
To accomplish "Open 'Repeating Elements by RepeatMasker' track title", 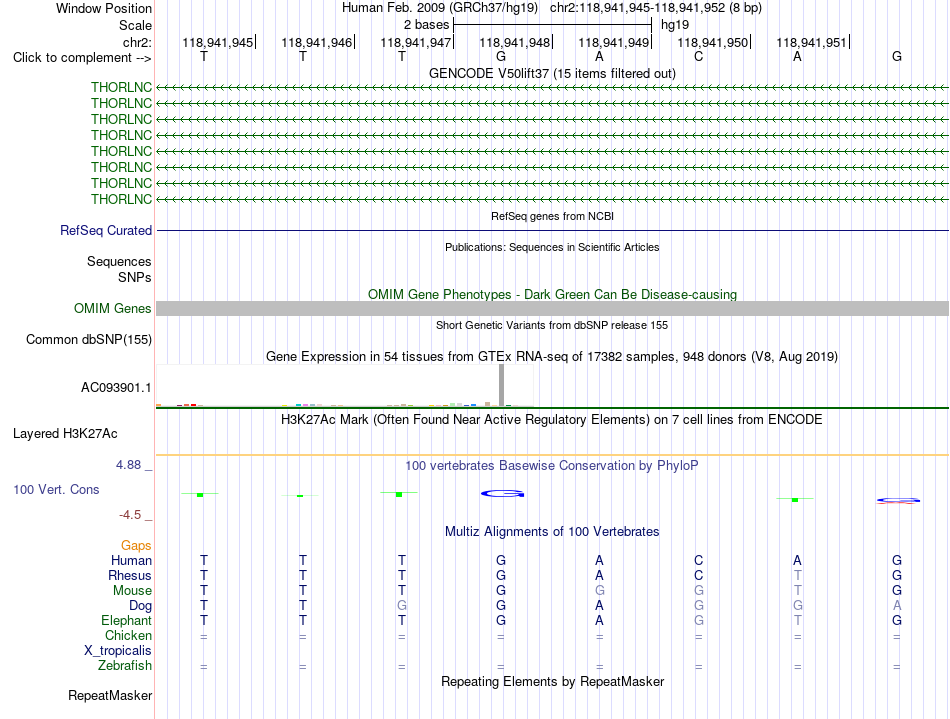I will 552,682.
